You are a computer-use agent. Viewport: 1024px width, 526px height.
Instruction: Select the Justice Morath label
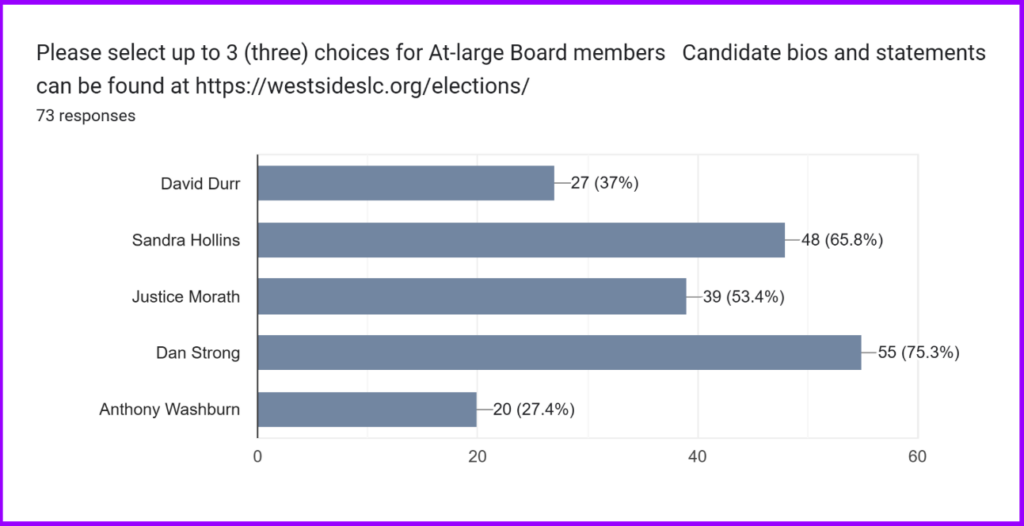(186, 296)
